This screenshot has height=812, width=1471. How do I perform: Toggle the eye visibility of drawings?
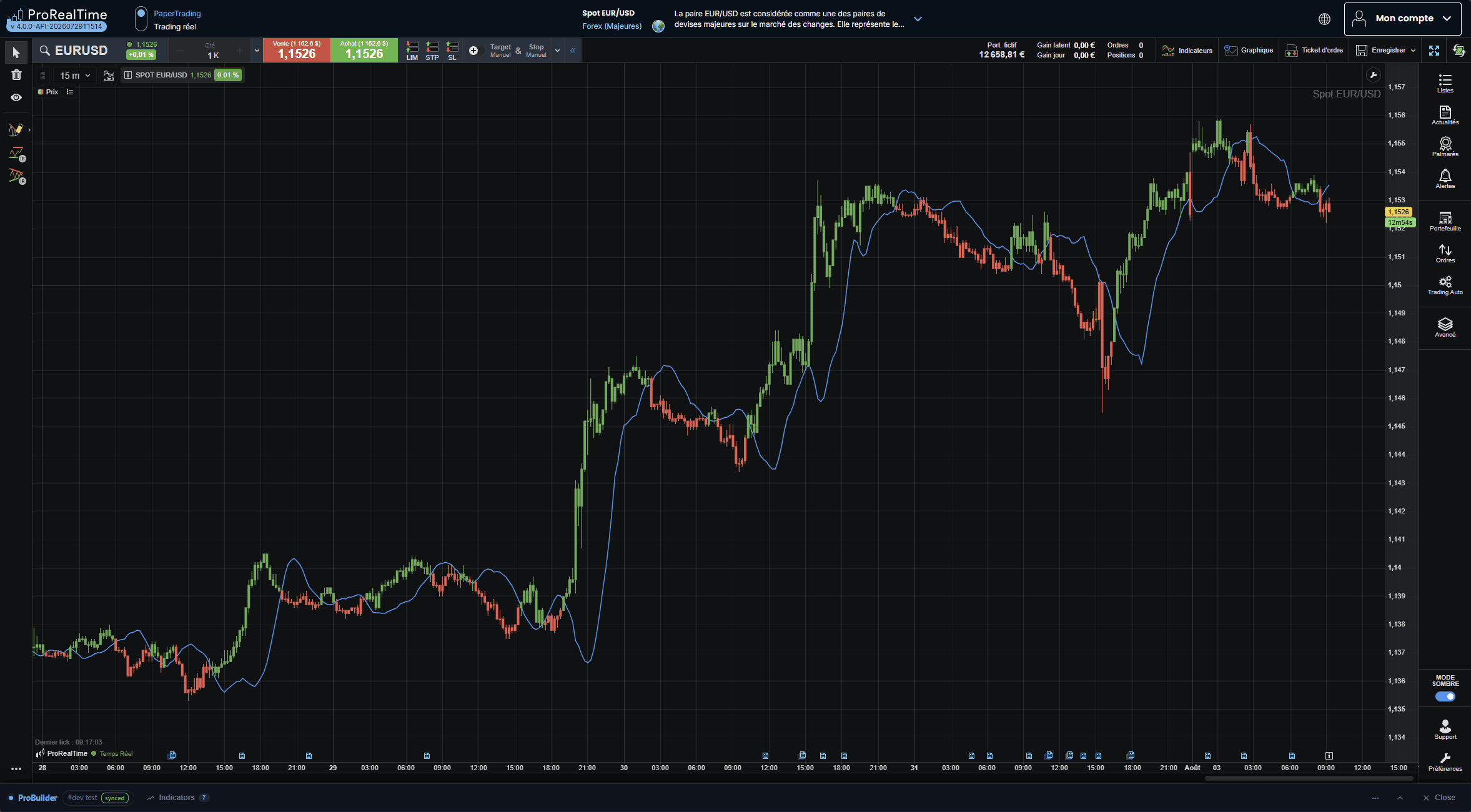point(16,97)
